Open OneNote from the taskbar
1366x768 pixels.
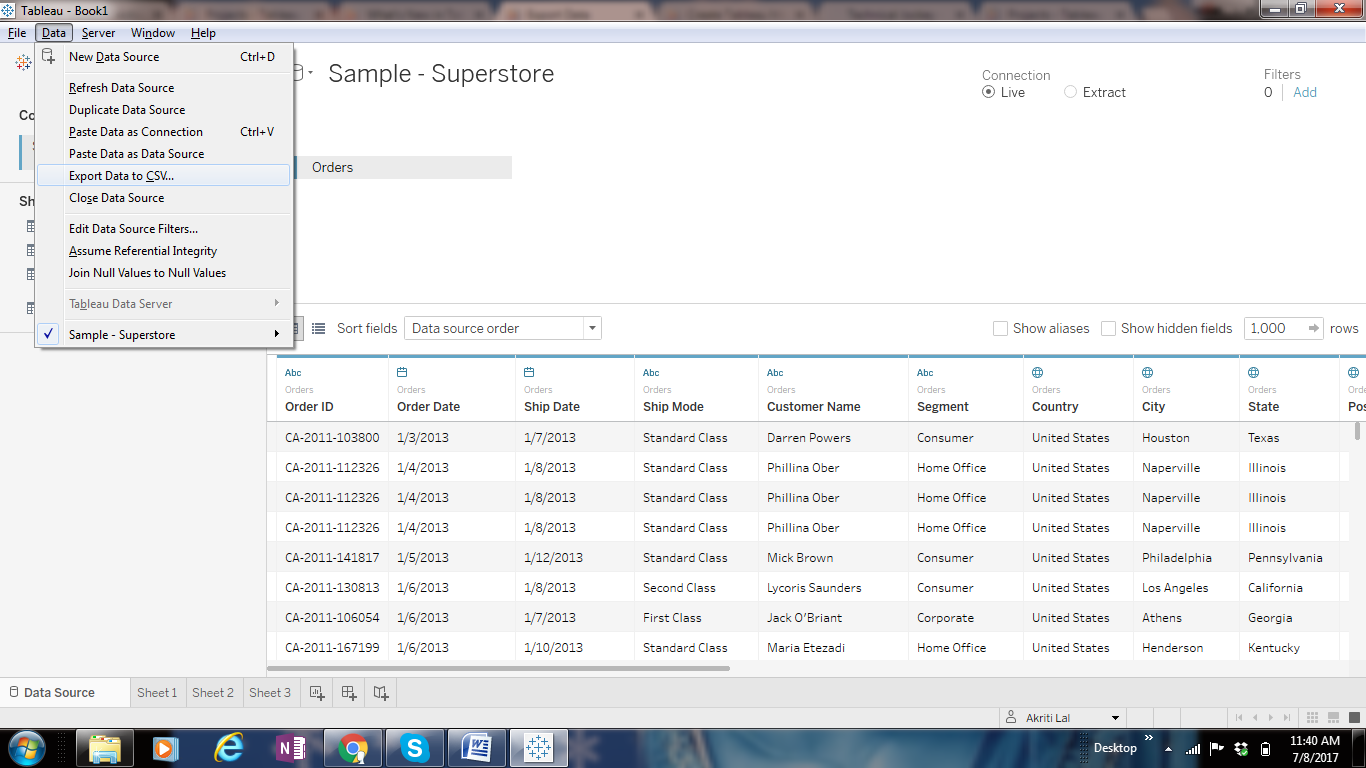tap(291, 748)
